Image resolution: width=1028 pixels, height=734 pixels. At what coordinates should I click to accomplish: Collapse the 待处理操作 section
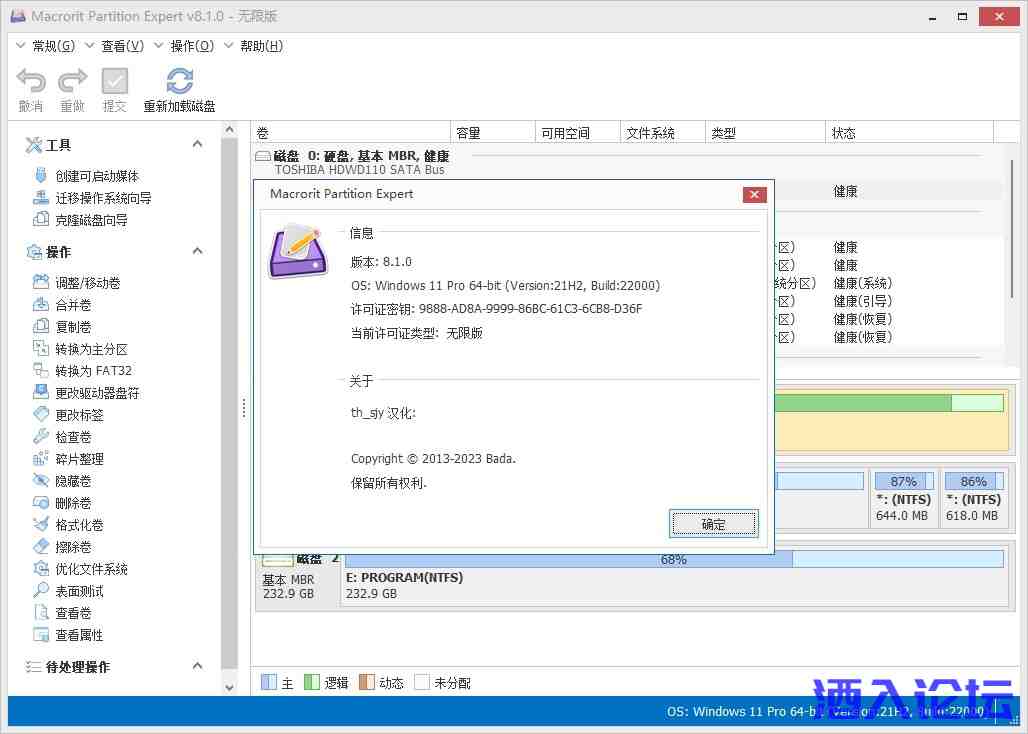[197, 667]
